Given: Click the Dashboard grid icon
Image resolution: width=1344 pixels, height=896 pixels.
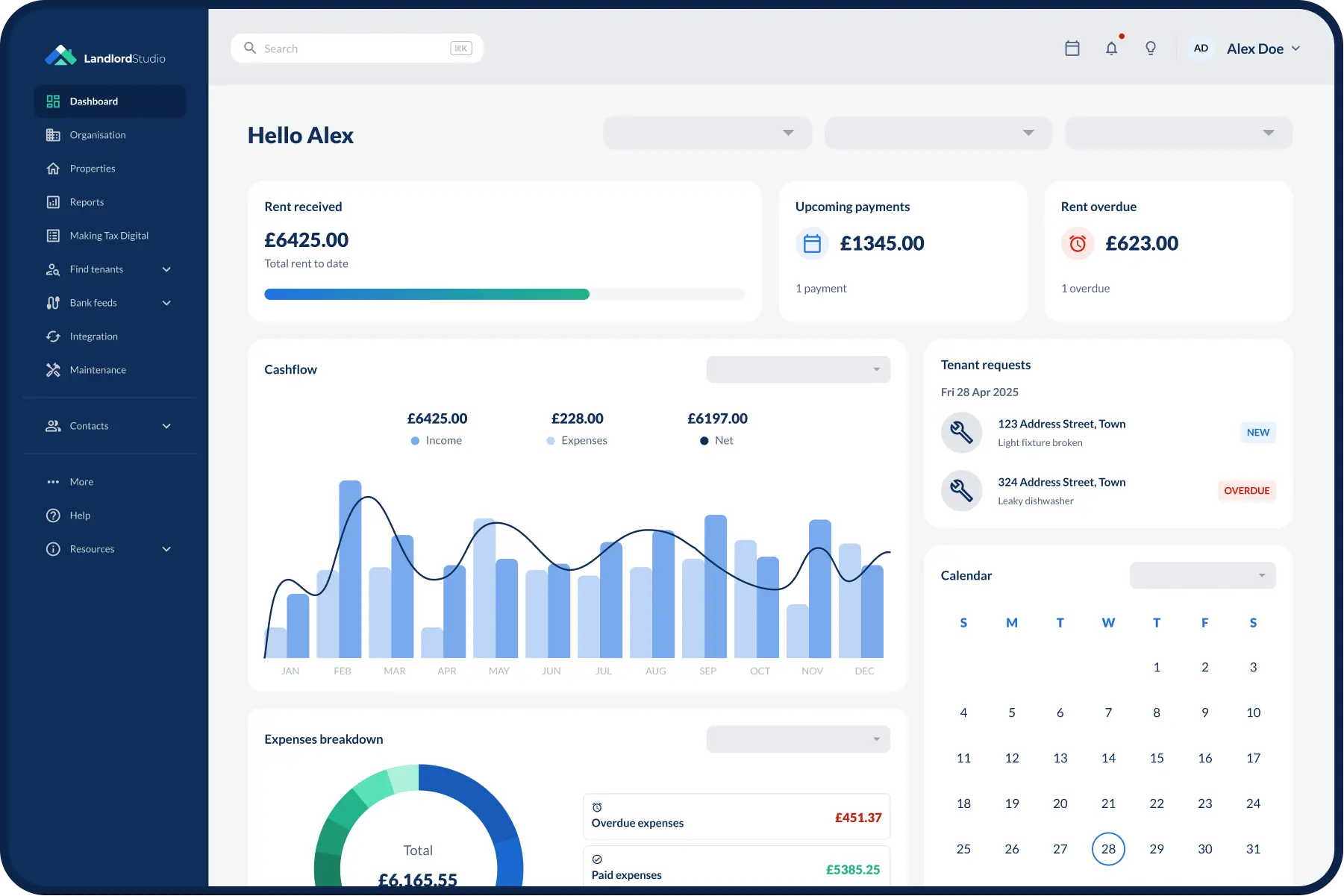Looking at the screenshot, I should tap(53, 101).
